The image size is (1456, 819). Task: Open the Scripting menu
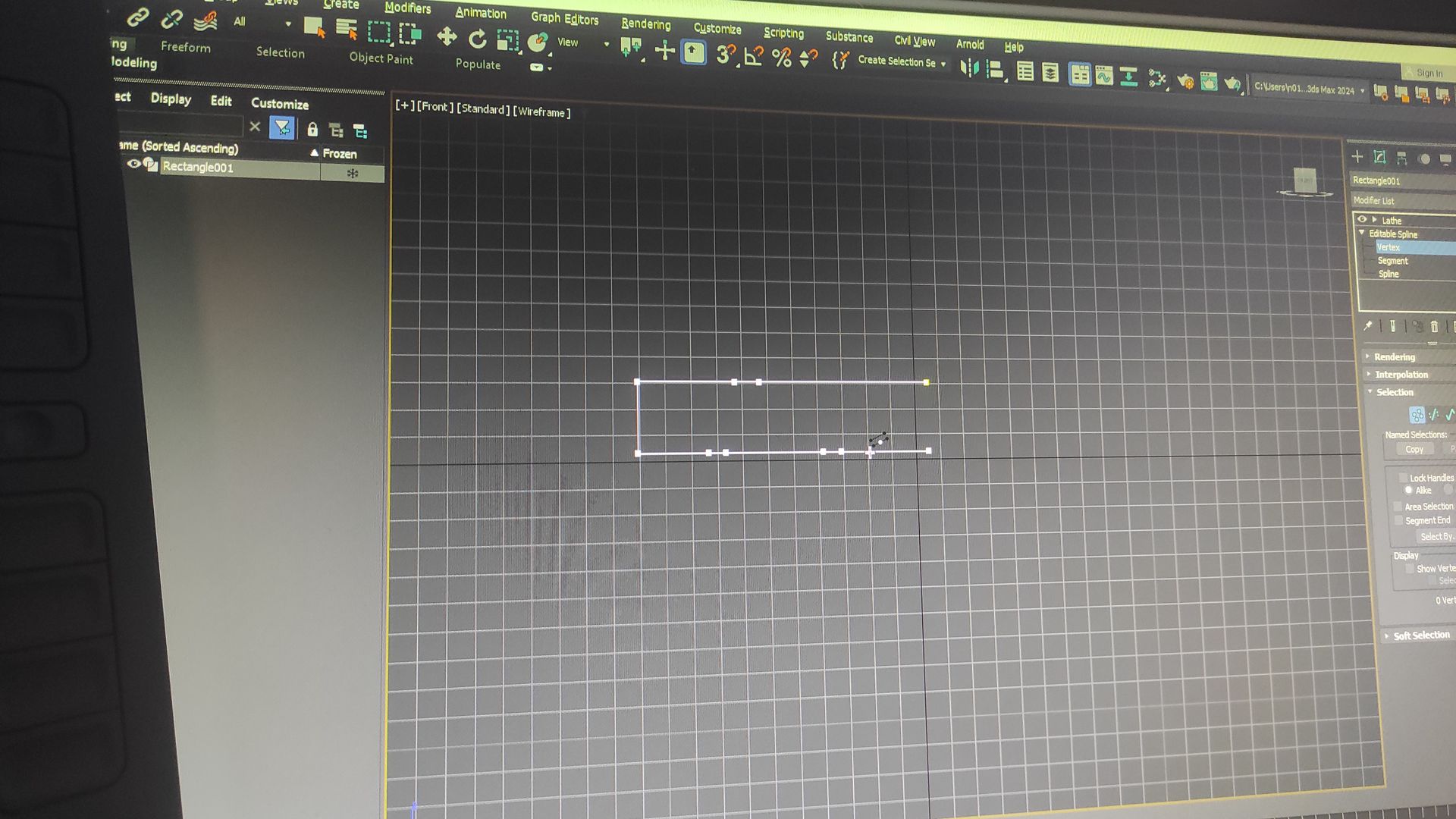(x=783, y=33)
